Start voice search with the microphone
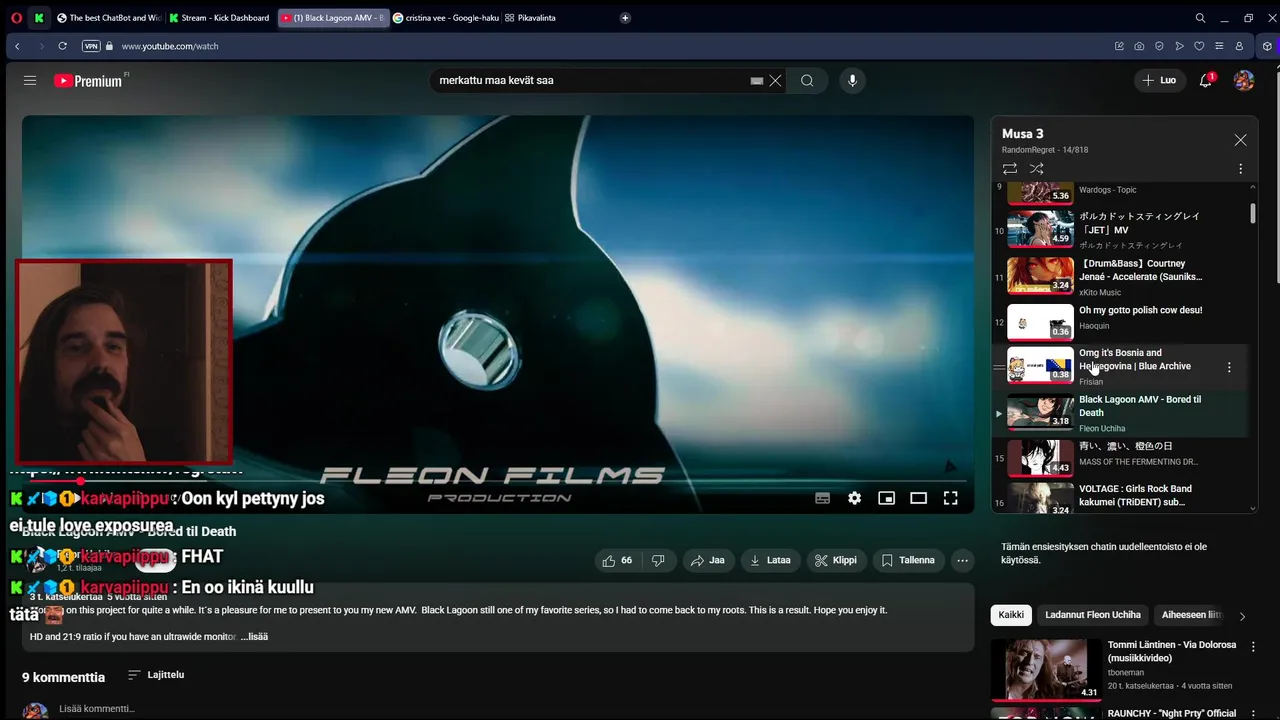This screenshot has width=1280, height=720. click(x=852, y=81)
